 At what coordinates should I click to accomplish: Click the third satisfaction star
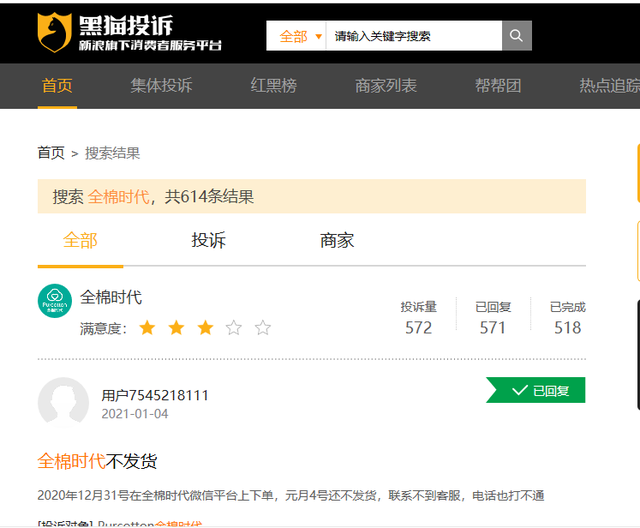(205, 328)
